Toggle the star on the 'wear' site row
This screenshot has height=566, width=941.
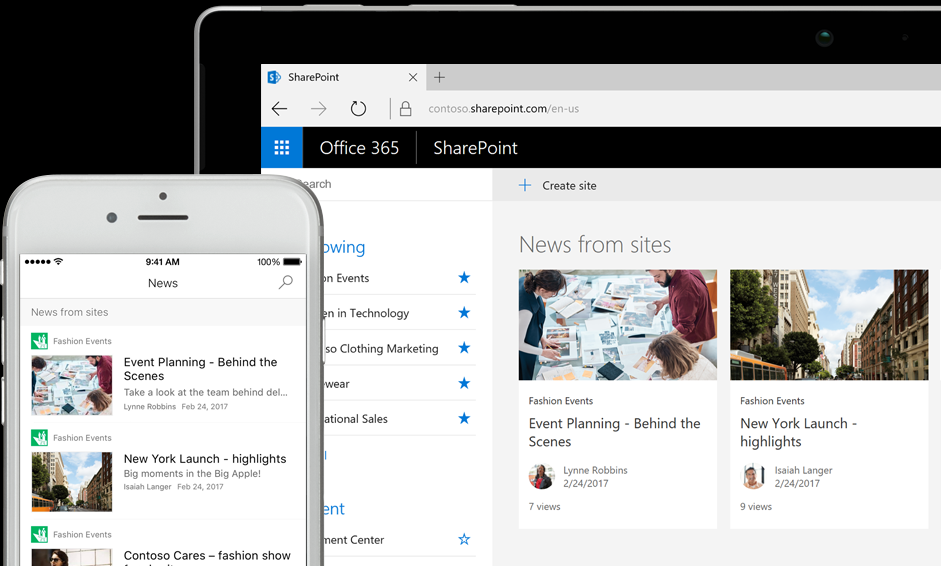tap(464, 383)
